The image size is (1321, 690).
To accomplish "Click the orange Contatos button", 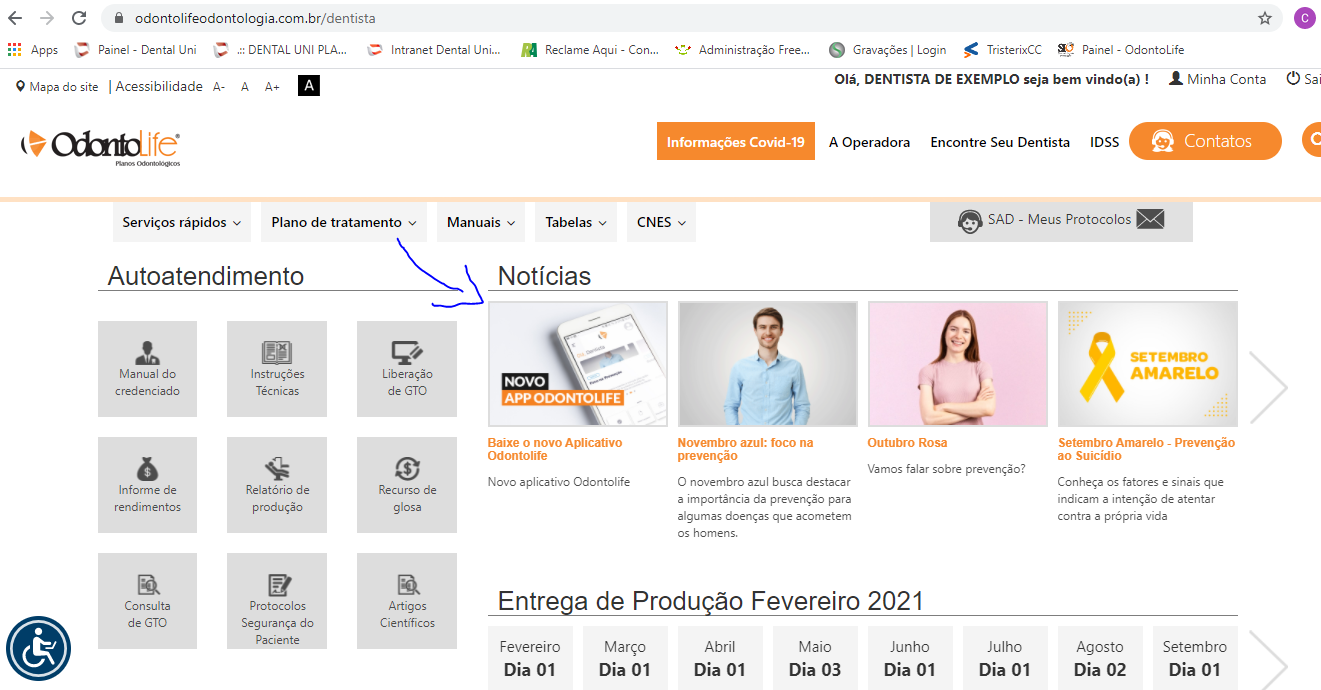I will click(x=1205, y=141).
